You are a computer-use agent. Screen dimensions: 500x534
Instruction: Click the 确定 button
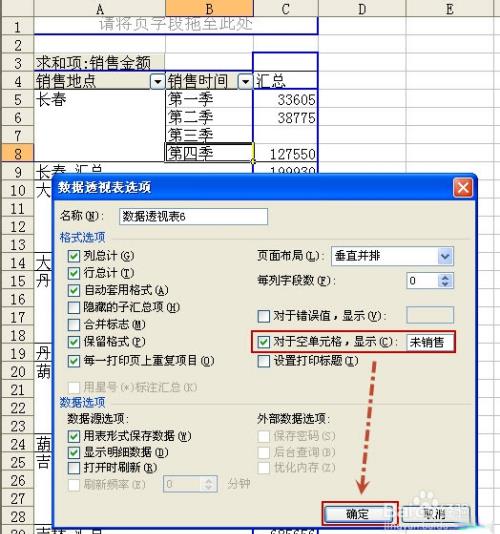(x=359, y=514)
